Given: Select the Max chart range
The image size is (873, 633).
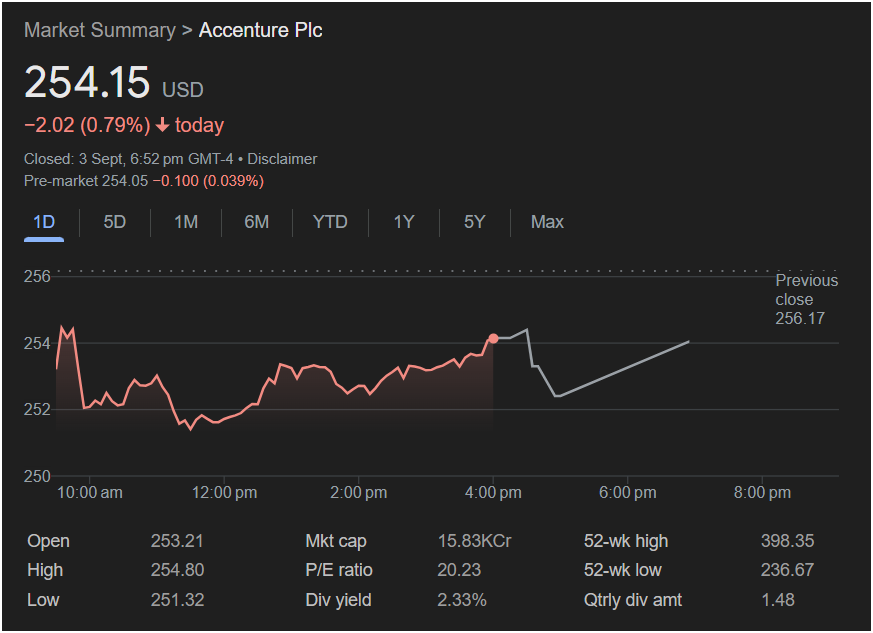Looking at the screenshot, I should (547, 222).
